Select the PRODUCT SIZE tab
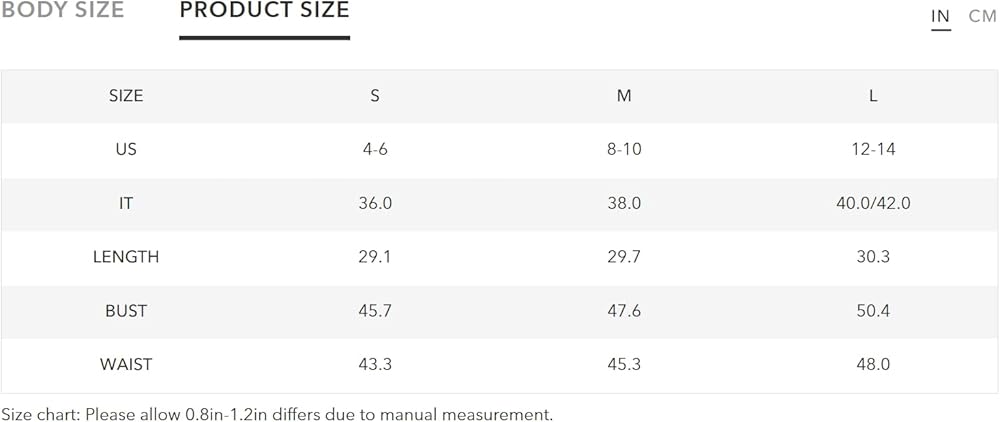The image size is (1000, 422). [264, 11]
